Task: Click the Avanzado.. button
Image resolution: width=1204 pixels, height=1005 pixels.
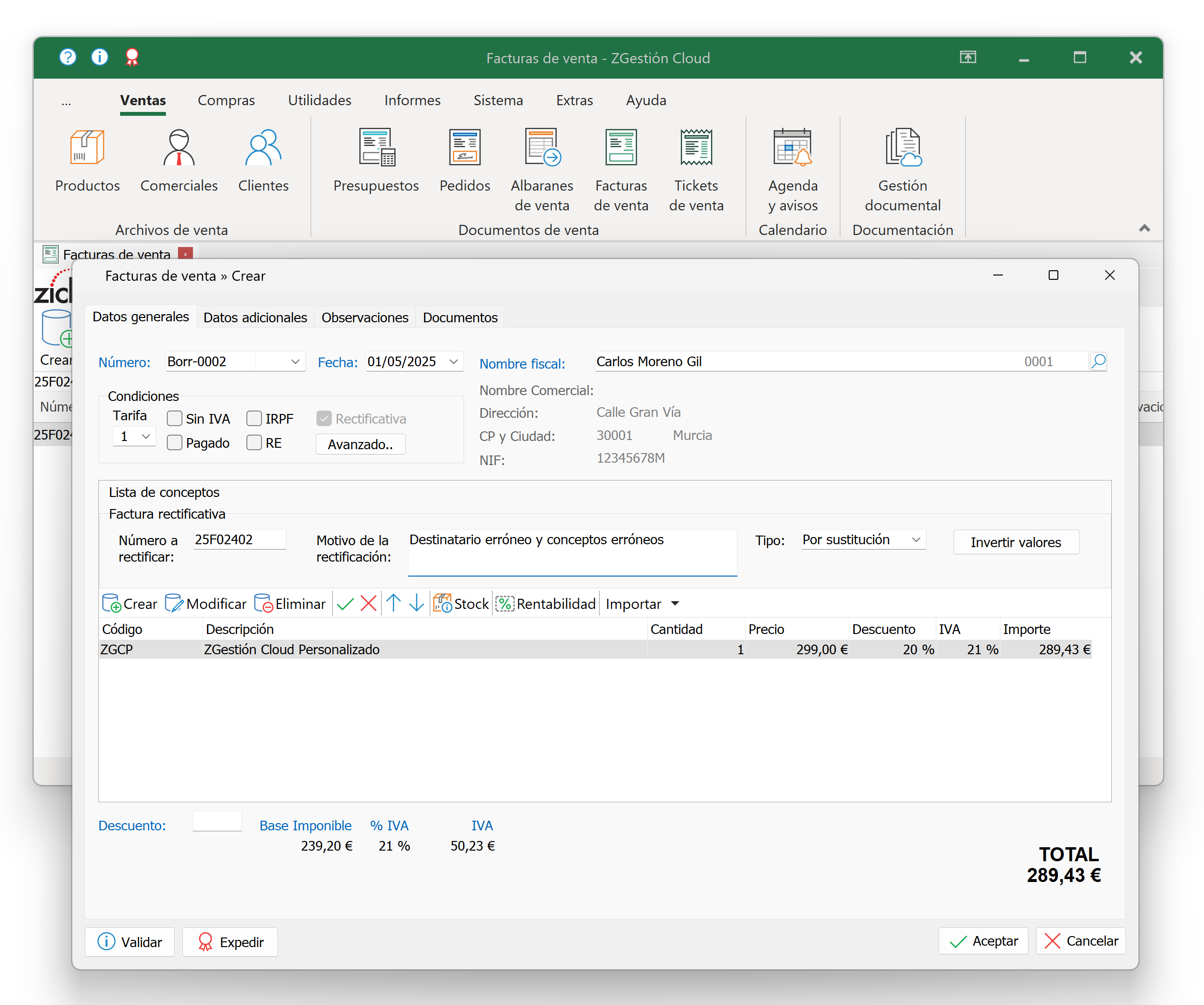Action: [361, 444]
